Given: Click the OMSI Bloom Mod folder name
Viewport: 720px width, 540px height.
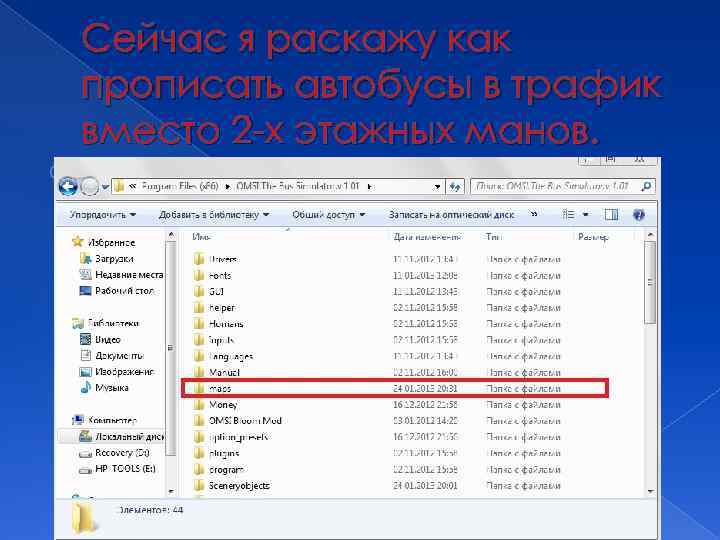Looking at the screenshot, I should click(x=245, y=421).
